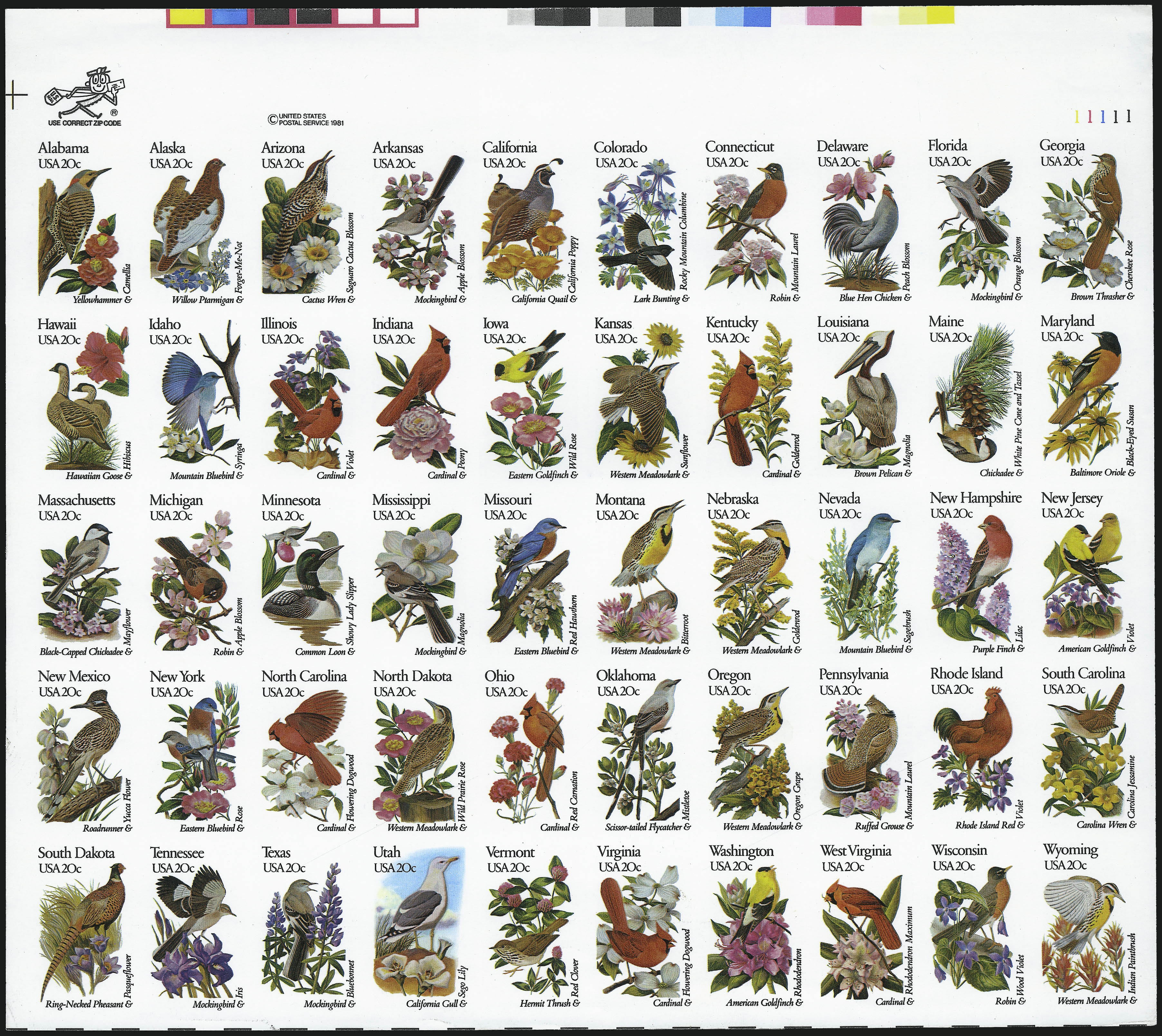Image resolution: width=1162 pixels, height=1036 pixels.
Task: Click the 'USE CORRECT ZIP CODE' text
Action: (85, 123)
